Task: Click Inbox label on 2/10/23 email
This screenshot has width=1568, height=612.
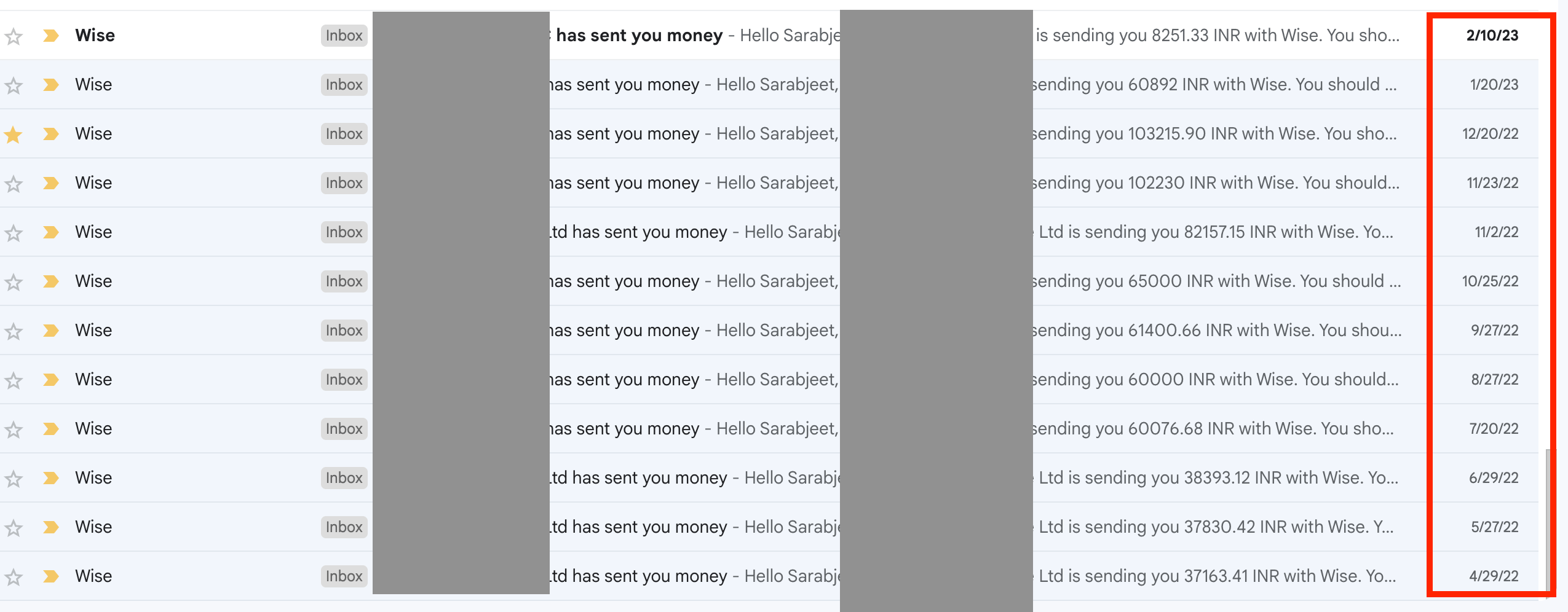Action: pos(344,36)
